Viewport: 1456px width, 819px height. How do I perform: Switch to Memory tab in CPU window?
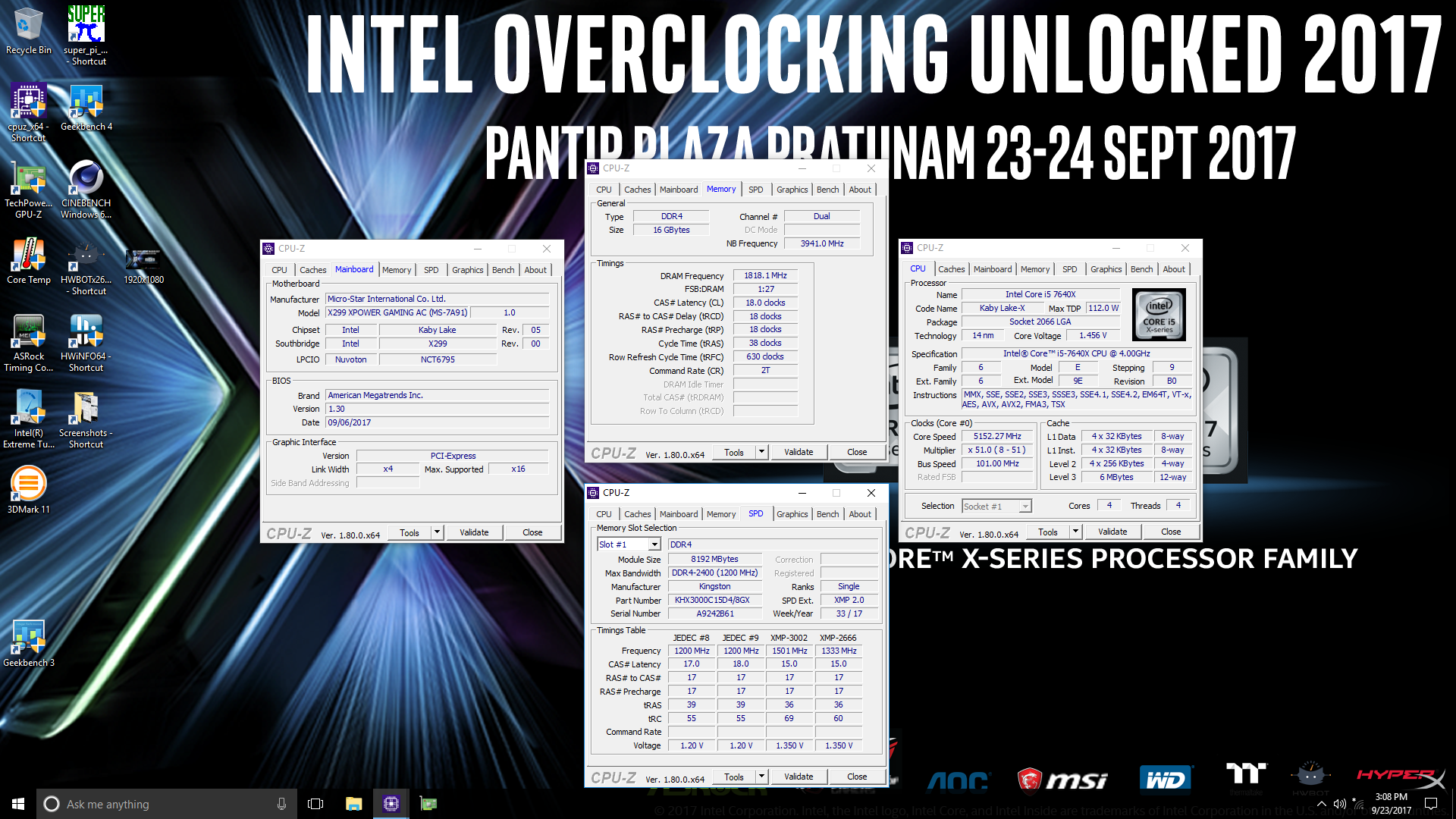(x=1035, y=269)
